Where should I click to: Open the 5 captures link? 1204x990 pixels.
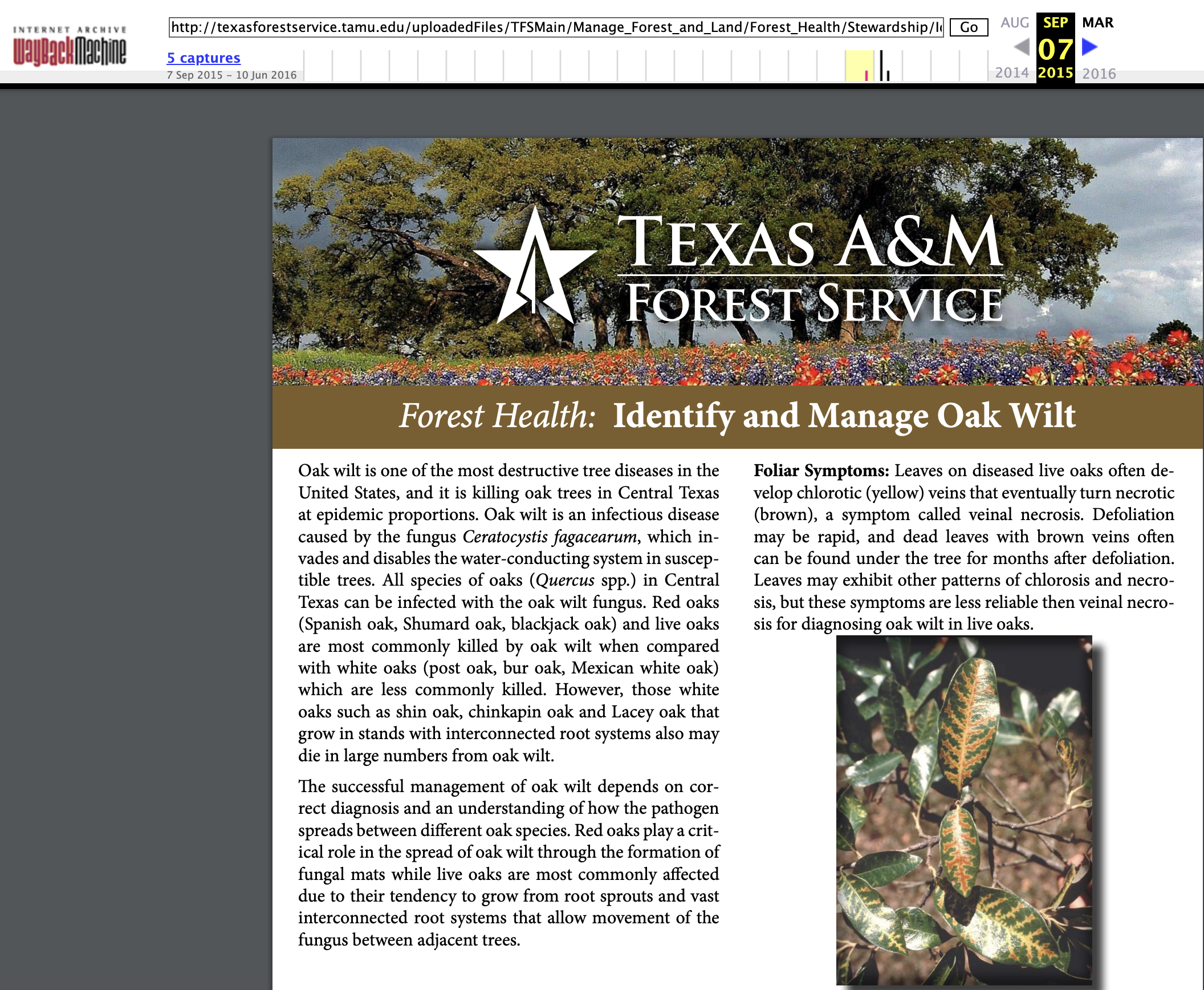coord(204,58)
